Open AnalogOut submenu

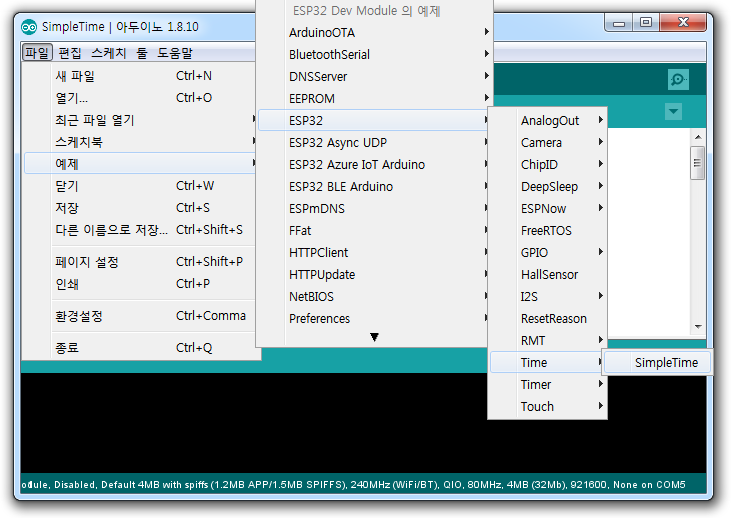[547, 120]
